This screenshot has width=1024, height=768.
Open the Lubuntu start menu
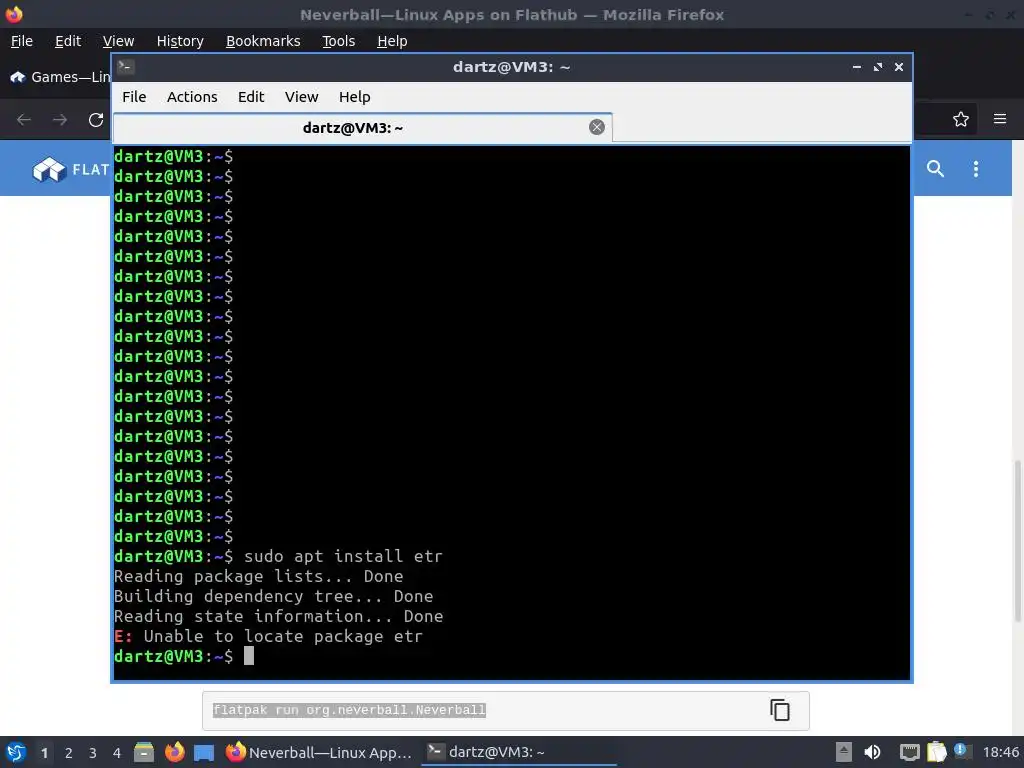click(x=15, y=752)
